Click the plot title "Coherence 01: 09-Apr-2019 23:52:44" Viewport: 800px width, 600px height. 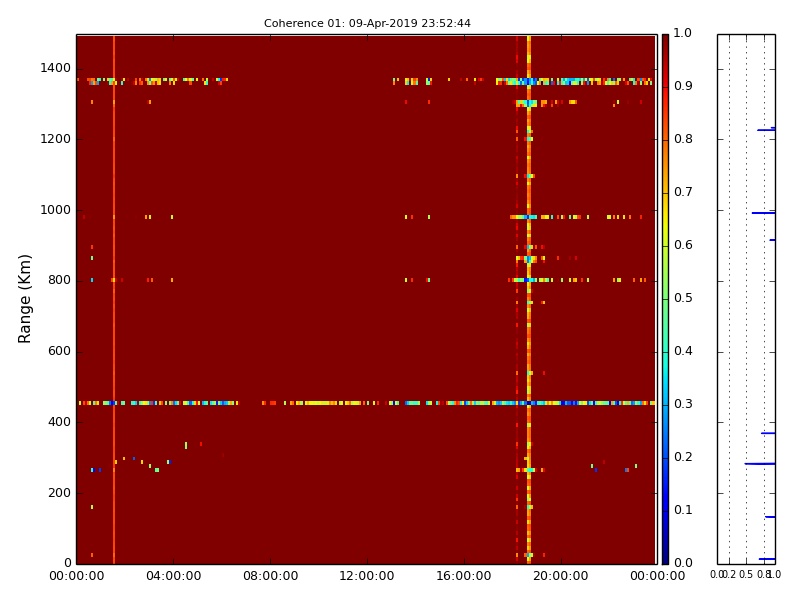(x=367, y=23)
